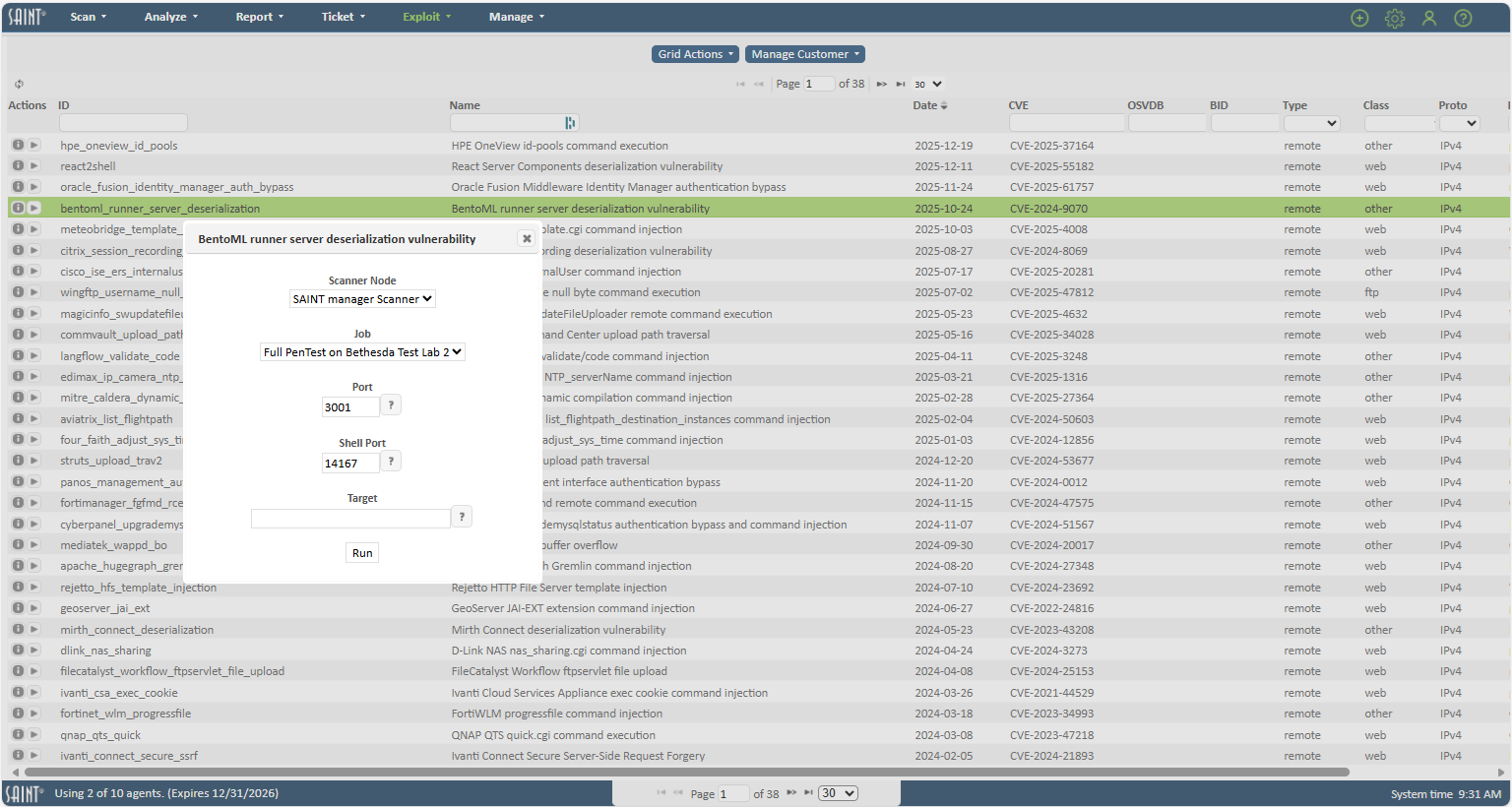Open the Job selection dropdown

pos(362,351)
